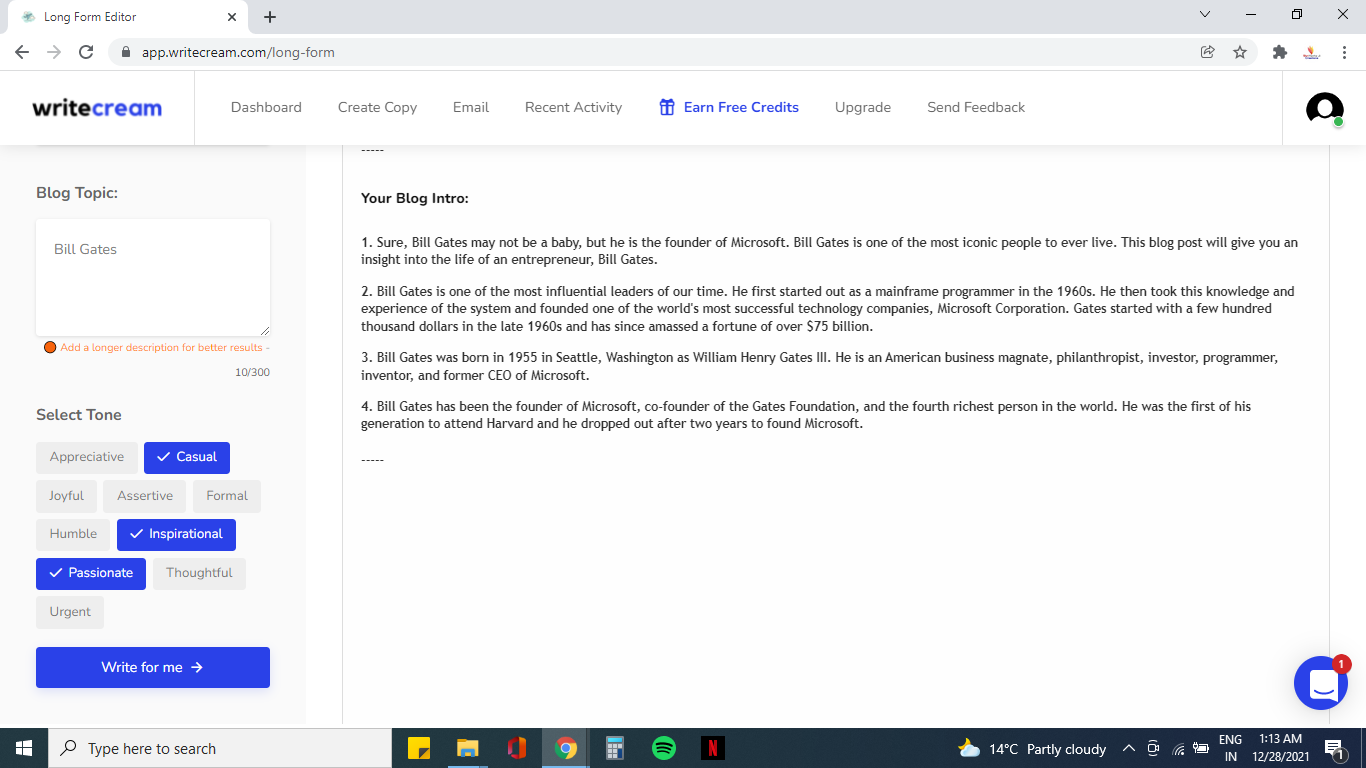The image size is (1366, 768).
Task: Click Send Feedback in the navbar
Action: [x=976, y=107]
